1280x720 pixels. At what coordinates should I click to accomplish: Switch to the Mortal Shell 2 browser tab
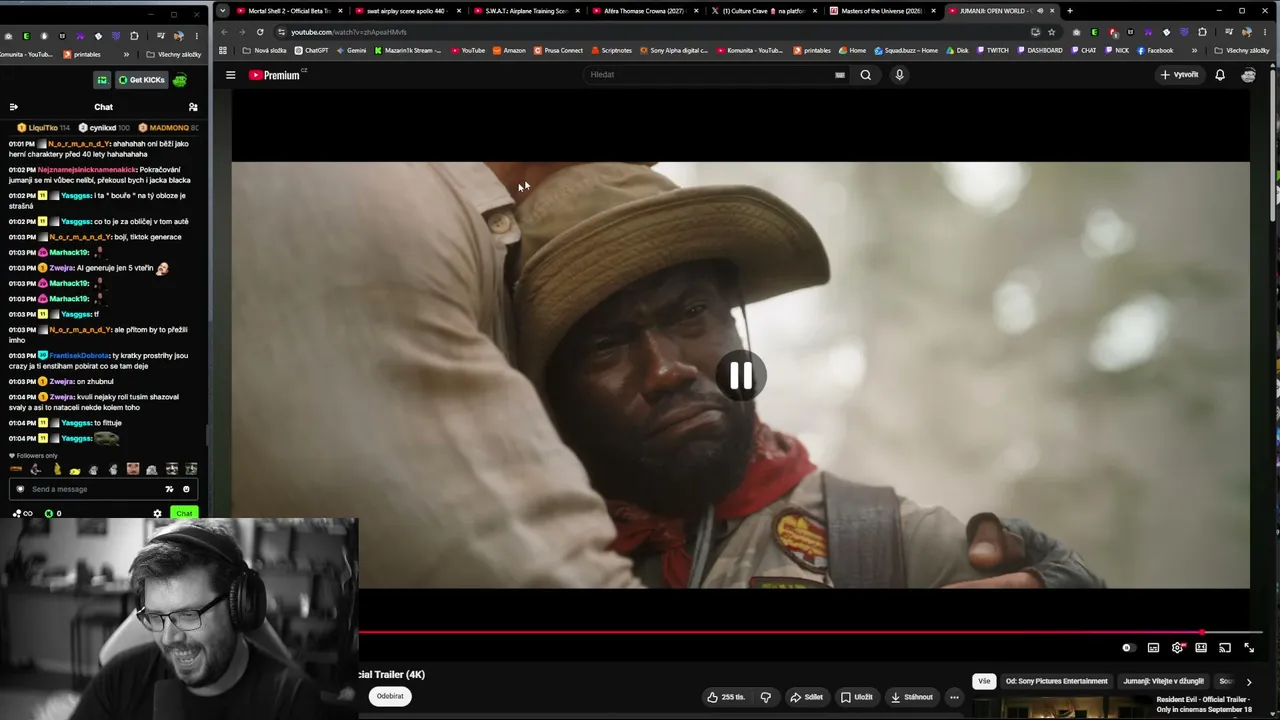coord(288,11)
